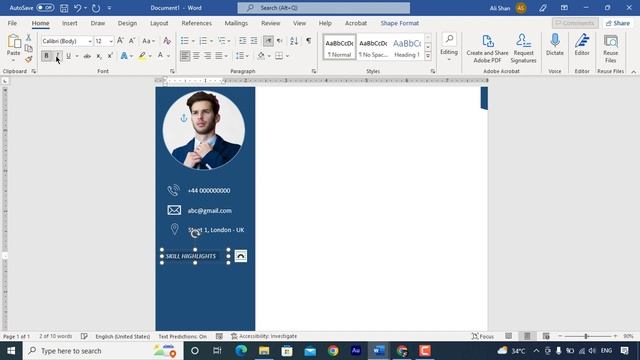Image resolution: width=640 pixels, height=360 pixels.
Task: Activate the Format Painter brush
Action: click(28, 60)
